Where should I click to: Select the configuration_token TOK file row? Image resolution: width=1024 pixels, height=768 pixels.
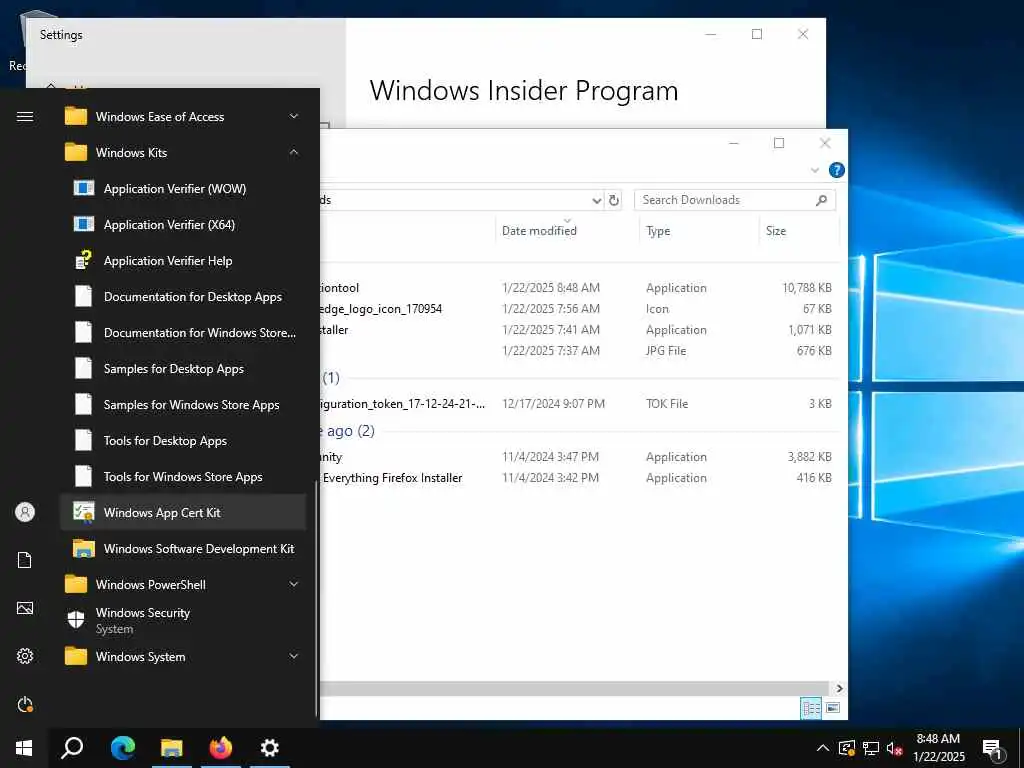tap(578, 404)
